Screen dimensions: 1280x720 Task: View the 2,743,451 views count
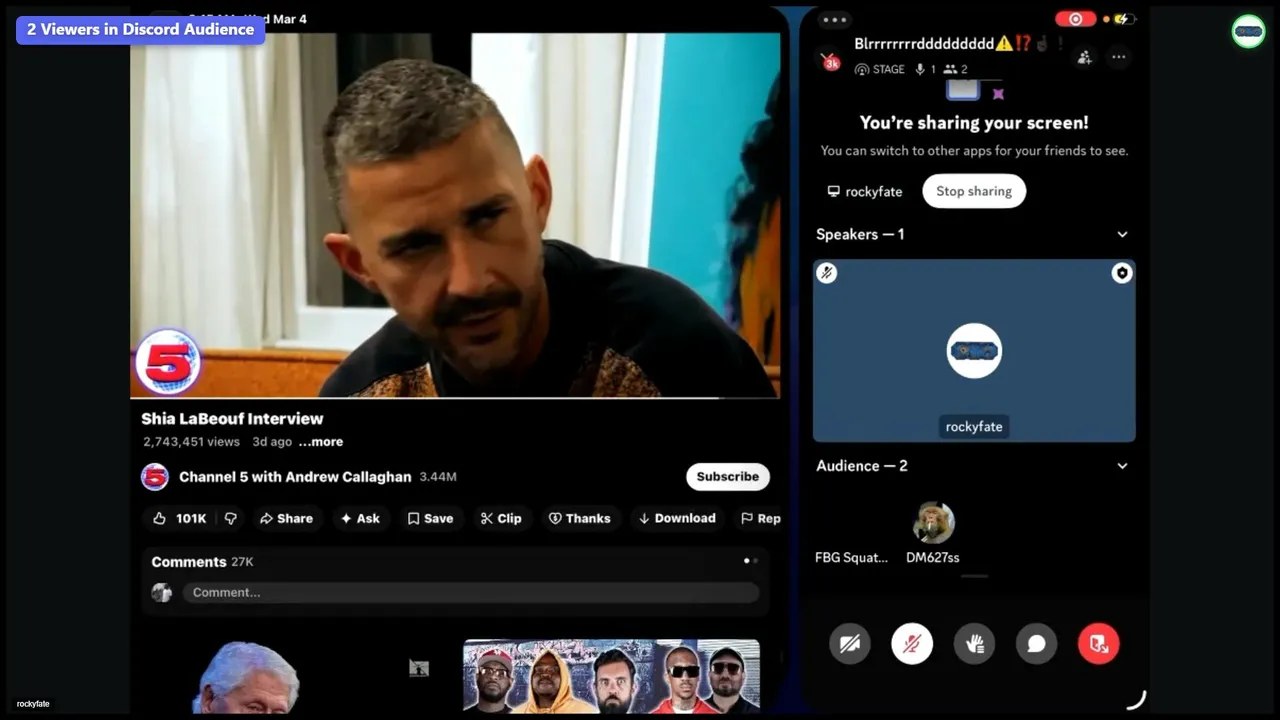[x=191, y=441]
